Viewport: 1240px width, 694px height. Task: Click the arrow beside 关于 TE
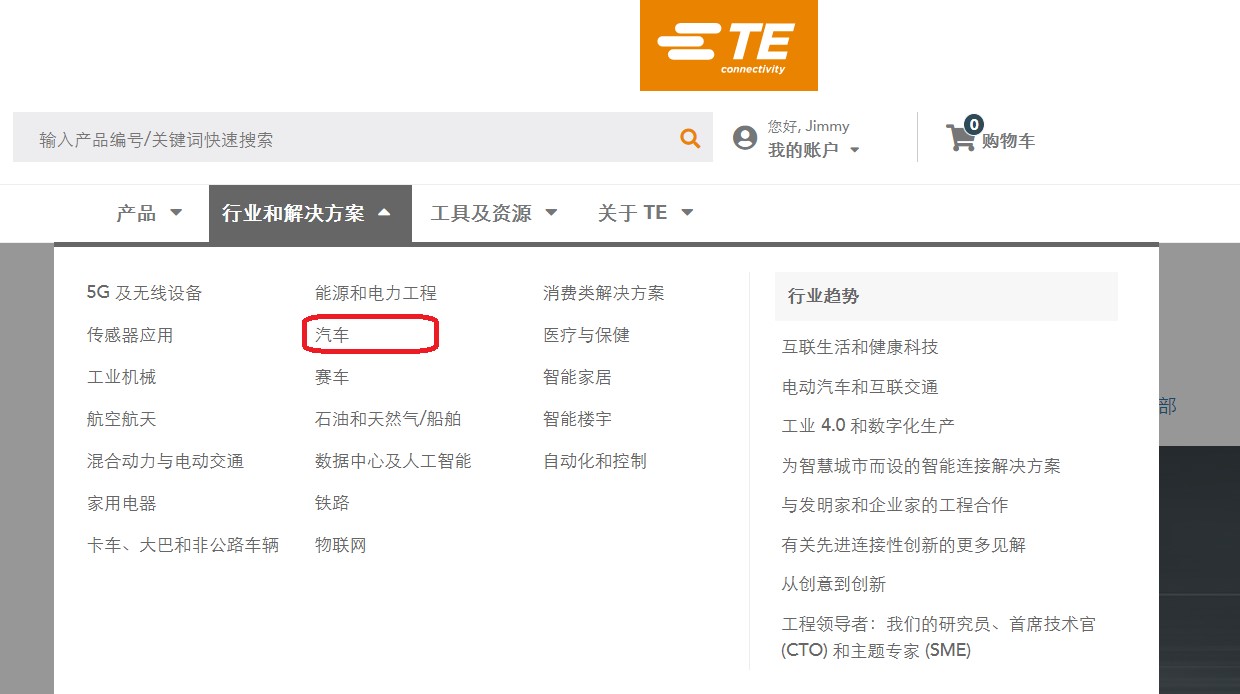pos(687,213)
